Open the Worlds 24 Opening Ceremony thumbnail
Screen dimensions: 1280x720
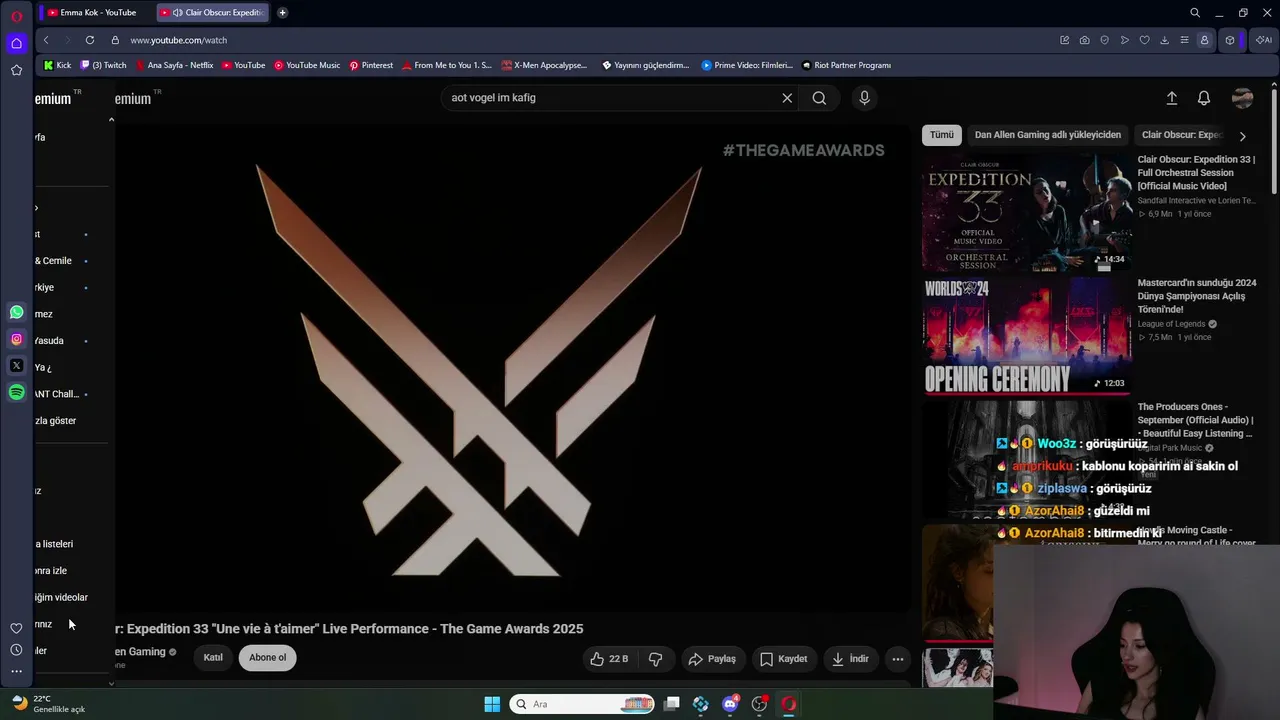(1027, 335)
